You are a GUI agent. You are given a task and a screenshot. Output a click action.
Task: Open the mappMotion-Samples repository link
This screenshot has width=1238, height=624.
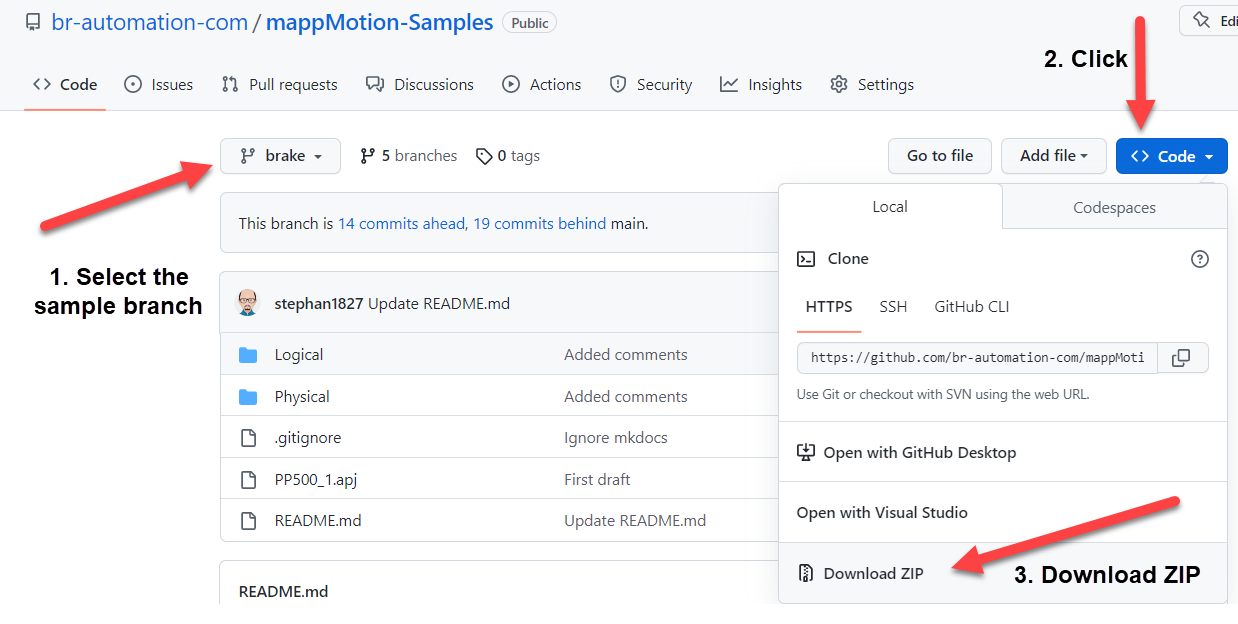tap(380, 22)
